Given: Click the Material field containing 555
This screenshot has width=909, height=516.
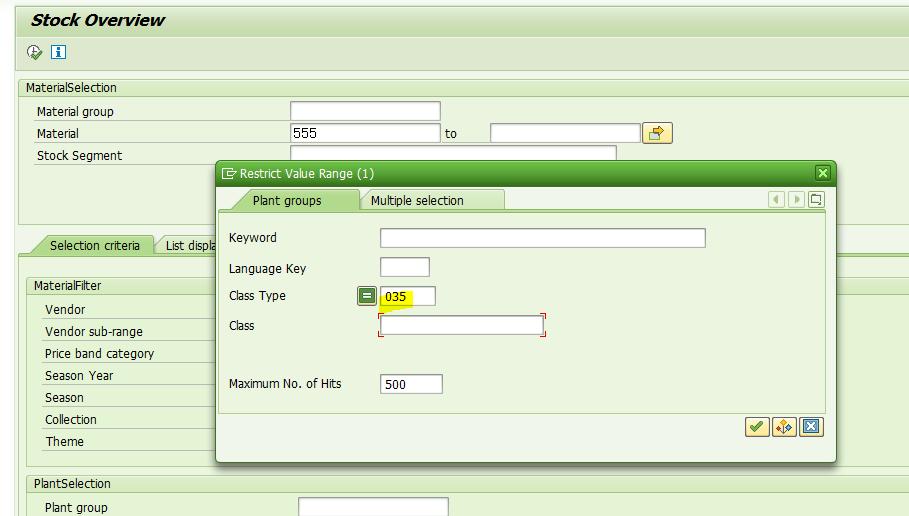Looking at the screenshot, I should click(365, 133).
